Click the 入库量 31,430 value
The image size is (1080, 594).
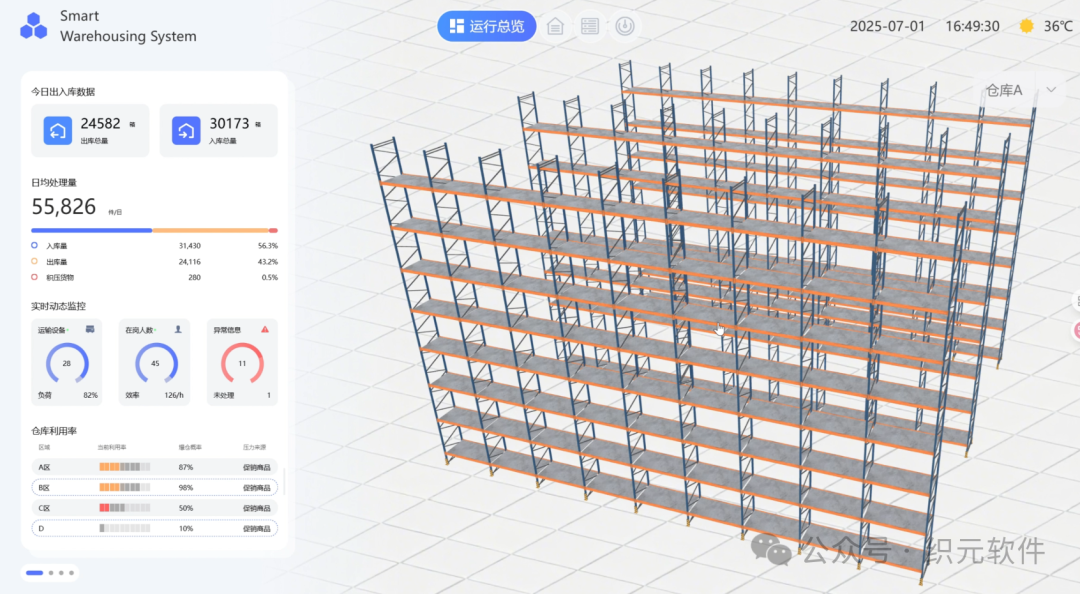pyautogui.click(x=189, y=245)
